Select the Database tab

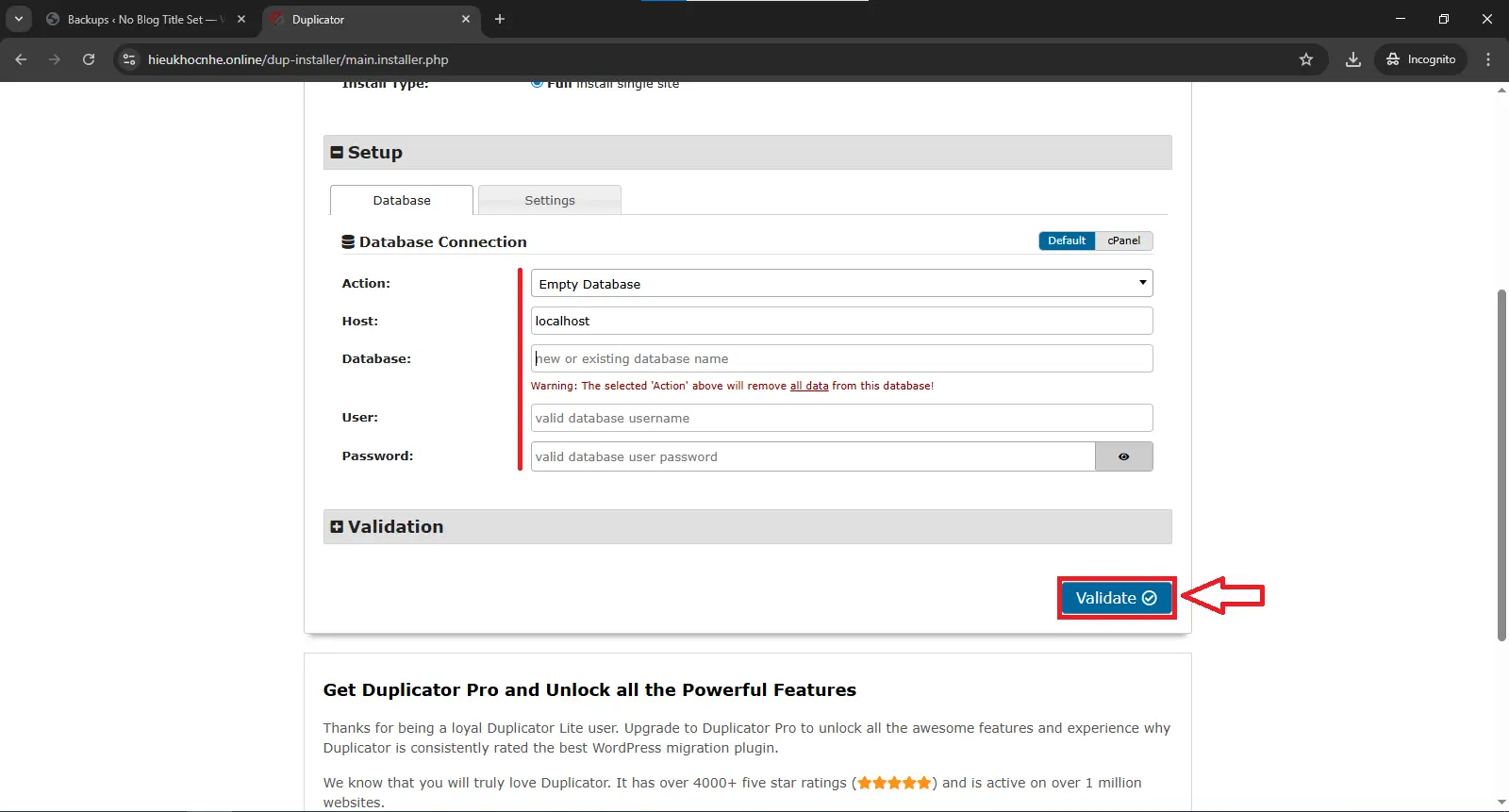tap(402, 201)
